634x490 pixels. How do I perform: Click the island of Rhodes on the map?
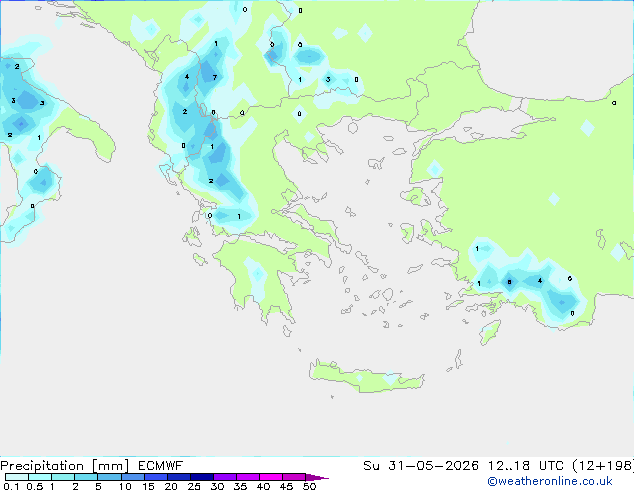(490, 332)
